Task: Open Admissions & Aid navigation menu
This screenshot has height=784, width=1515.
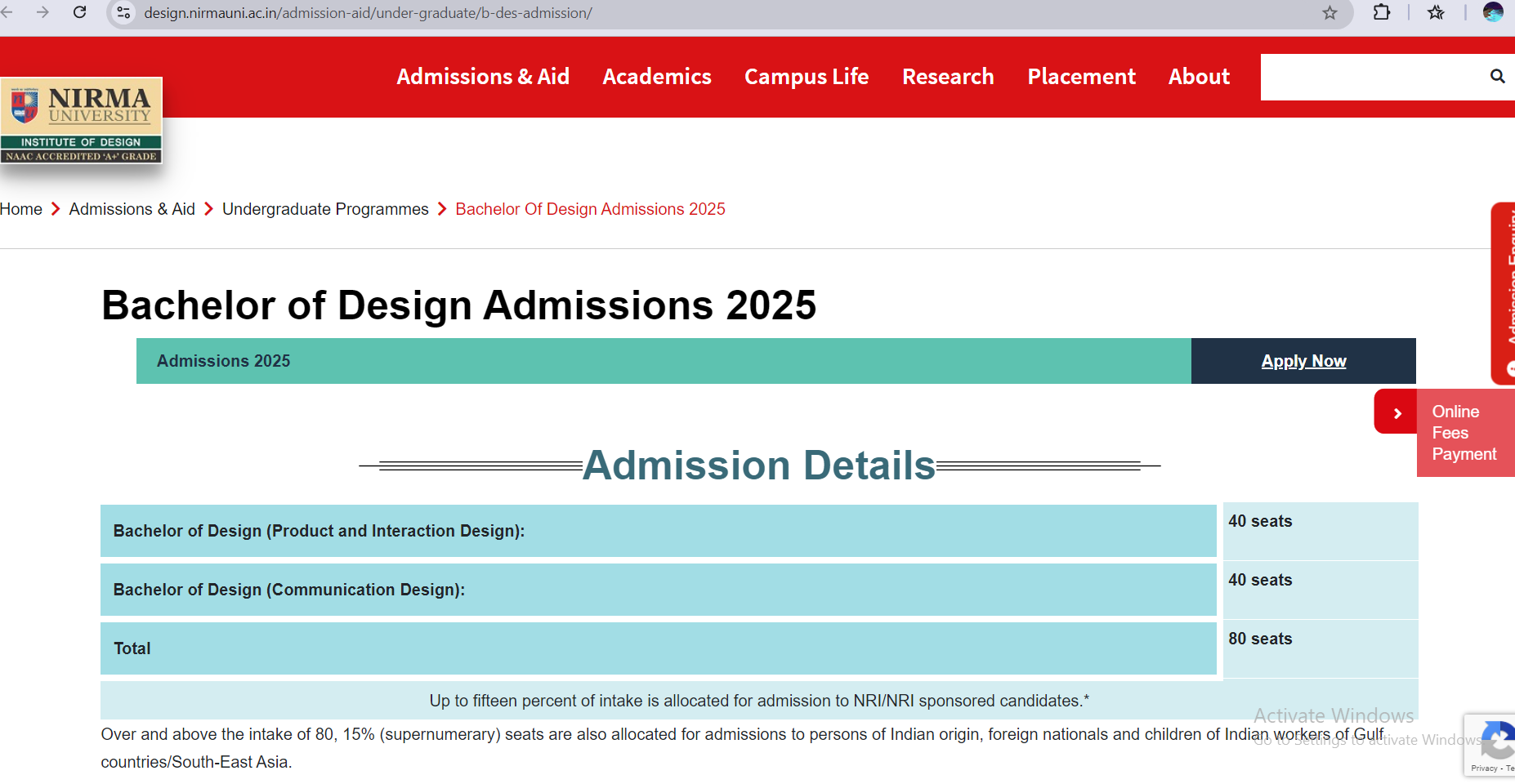Action: (482, 77)
